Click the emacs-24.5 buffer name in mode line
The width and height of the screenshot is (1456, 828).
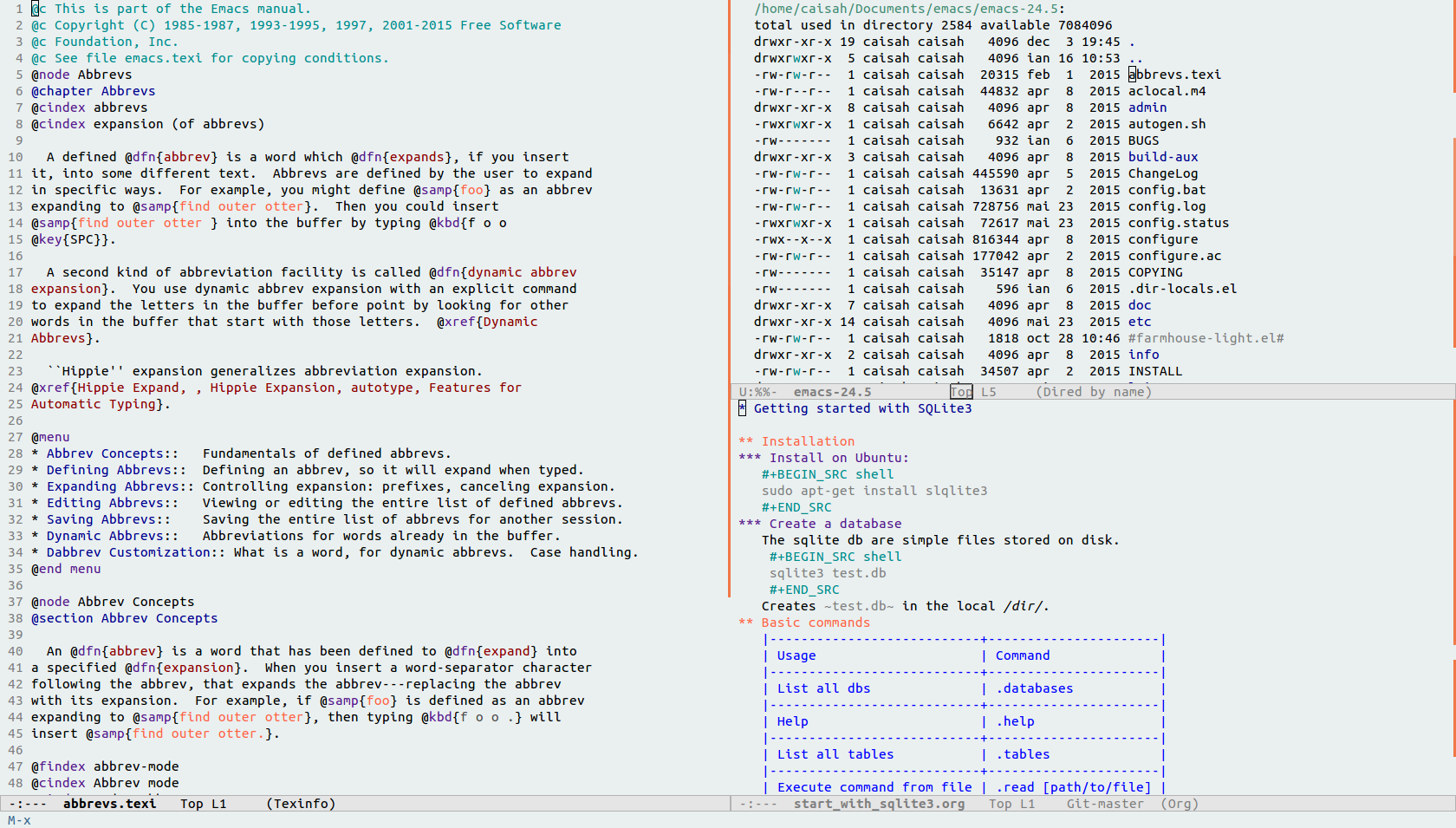click(x=832, y=392)
